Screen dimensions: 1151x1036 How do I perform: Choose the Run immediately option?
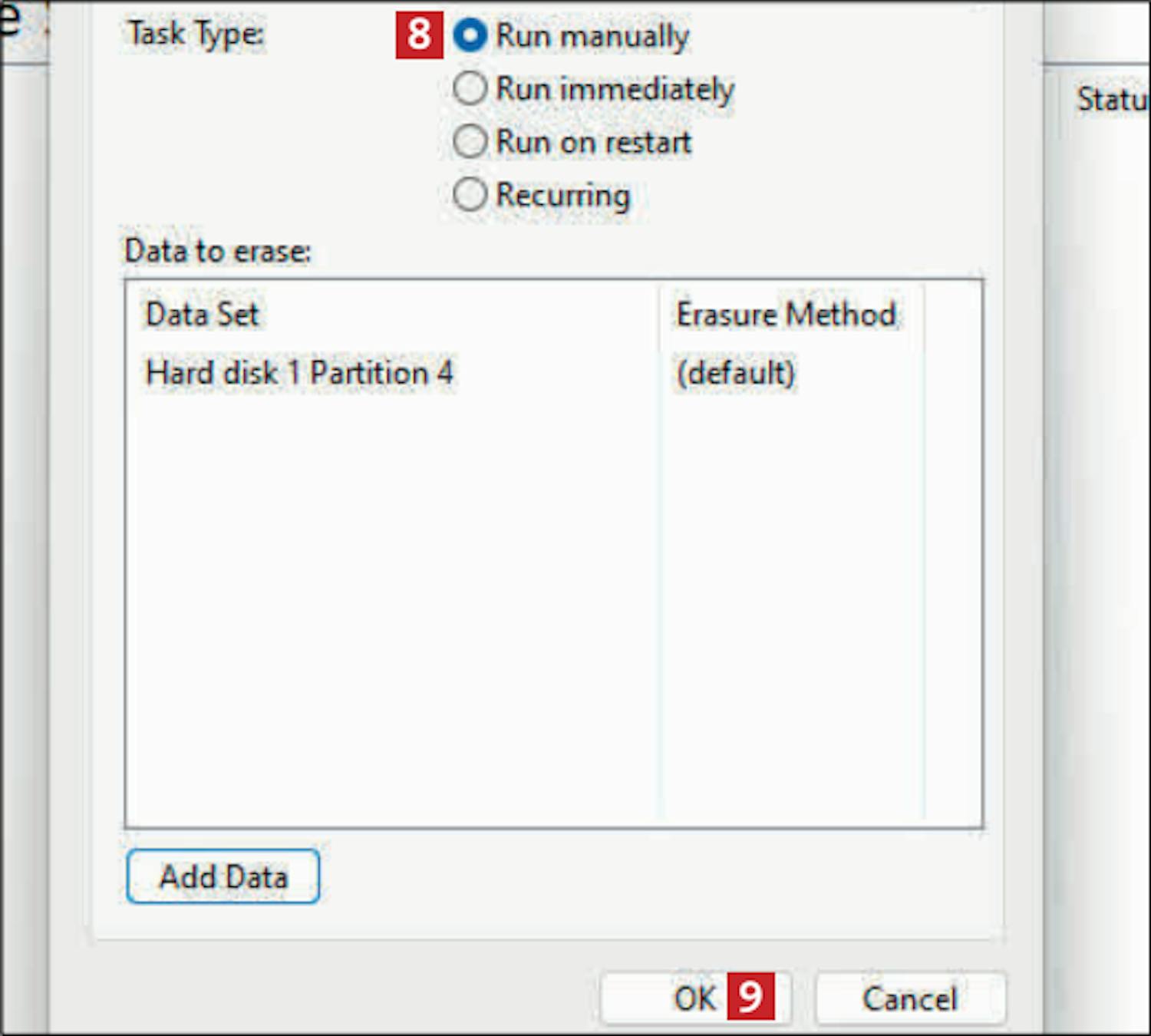[470, 89]
